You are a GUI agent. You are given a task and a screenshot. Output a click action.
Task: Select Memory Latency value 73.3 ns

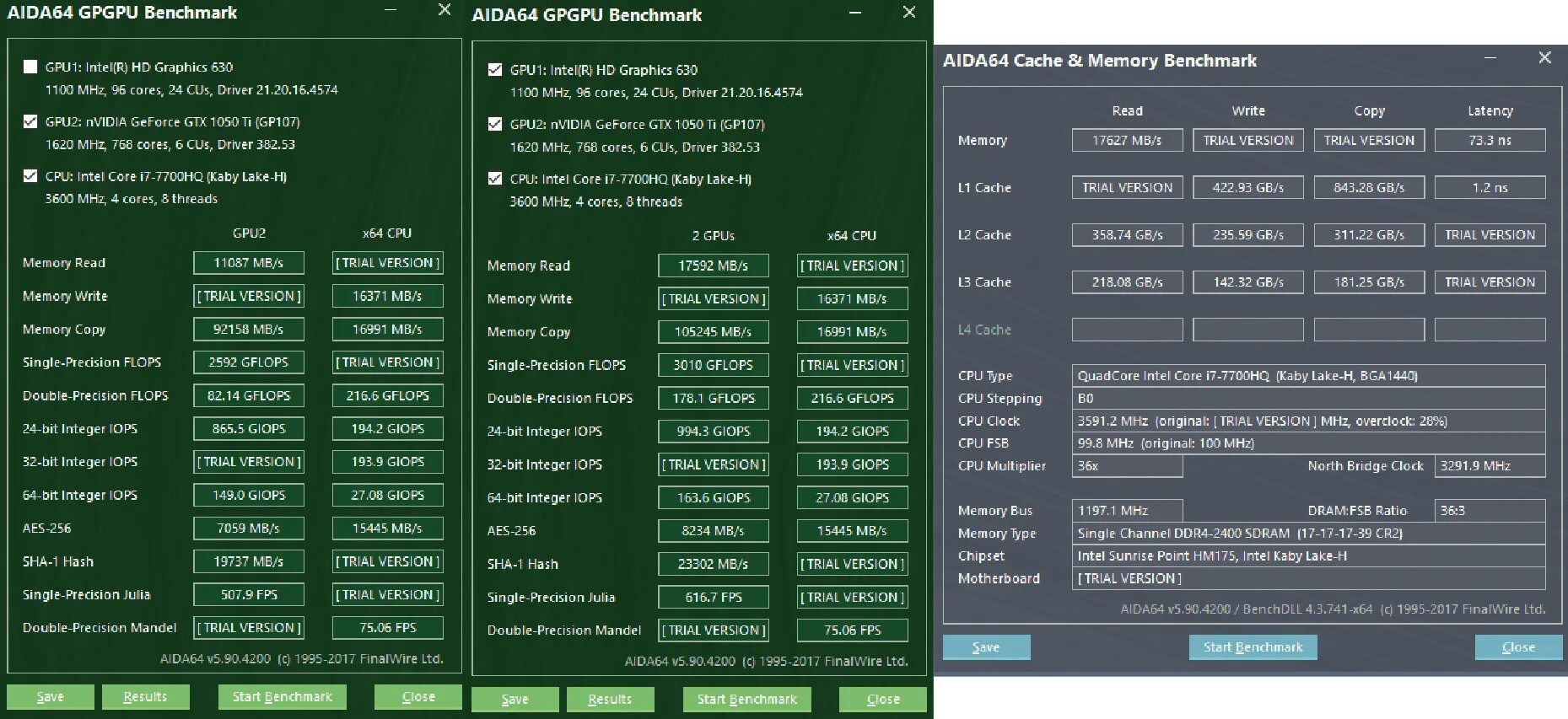point(1490,140)
